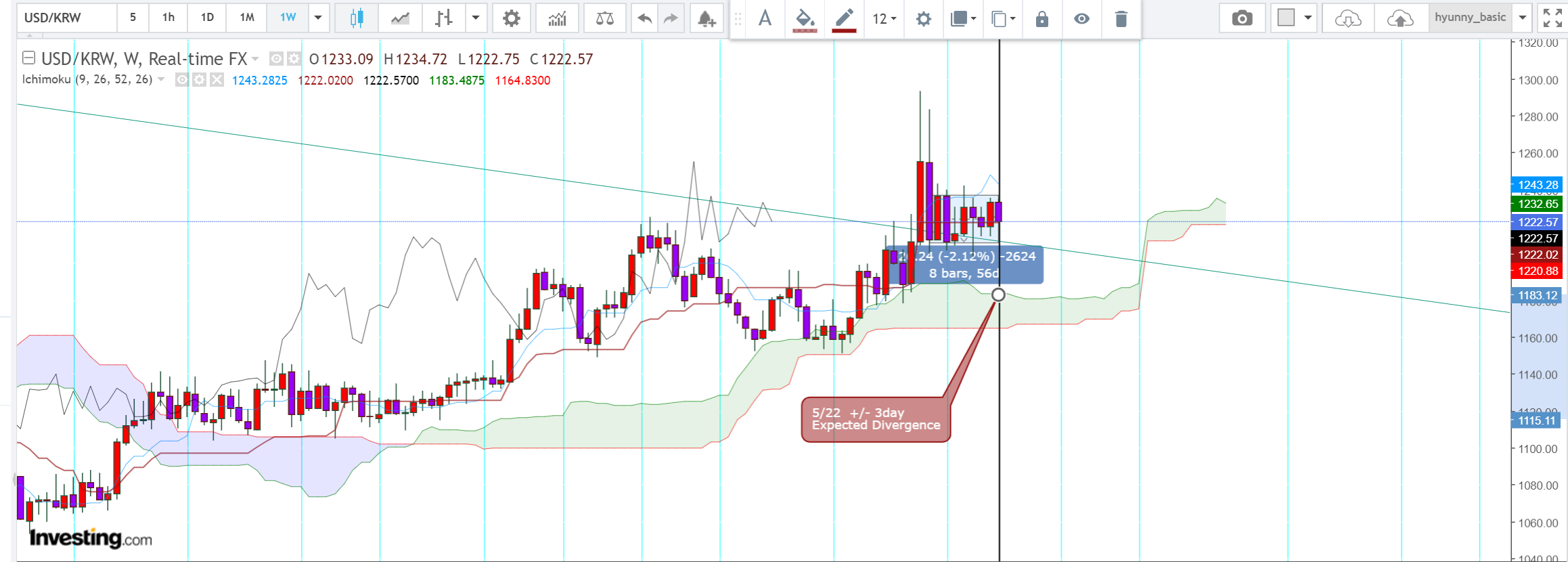Select the 5/22 Expected Divergence callout
Image resolution: width=1568 pixels, height=562 pixels.
pos(876,419)
